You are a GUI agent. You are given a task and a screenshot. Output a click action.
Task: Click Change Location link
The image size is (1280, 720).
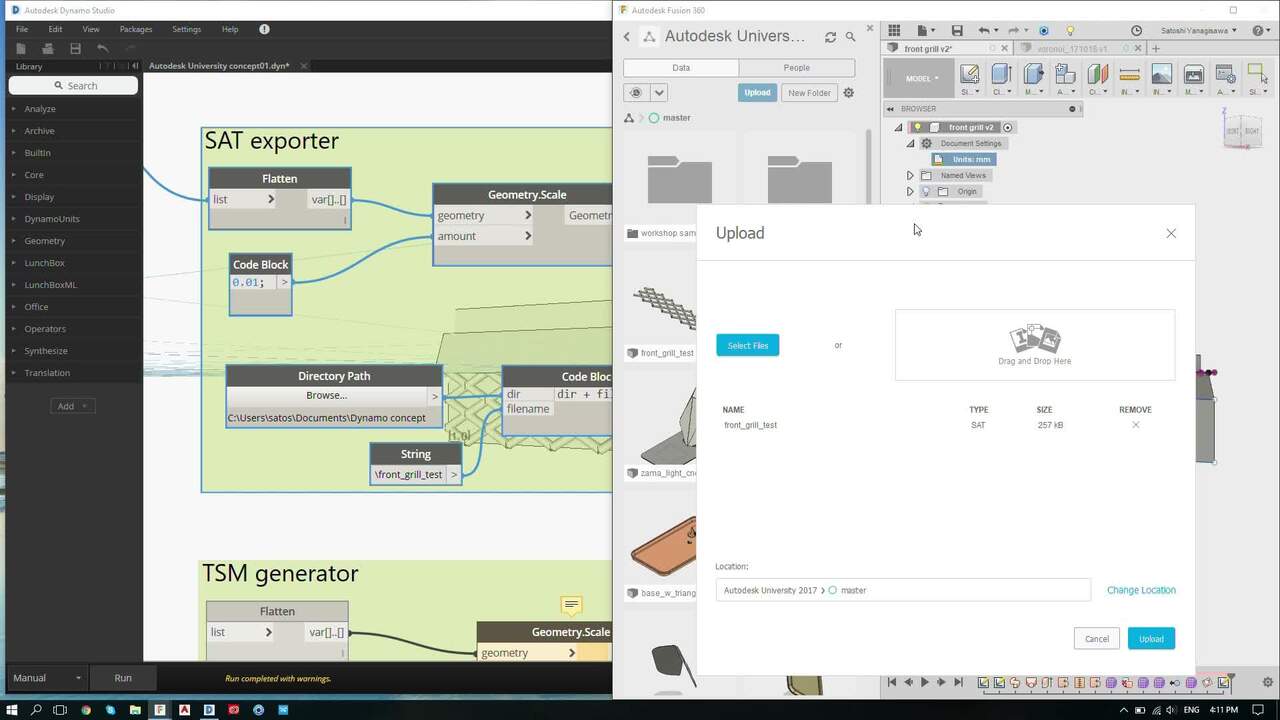[1141, 590]
